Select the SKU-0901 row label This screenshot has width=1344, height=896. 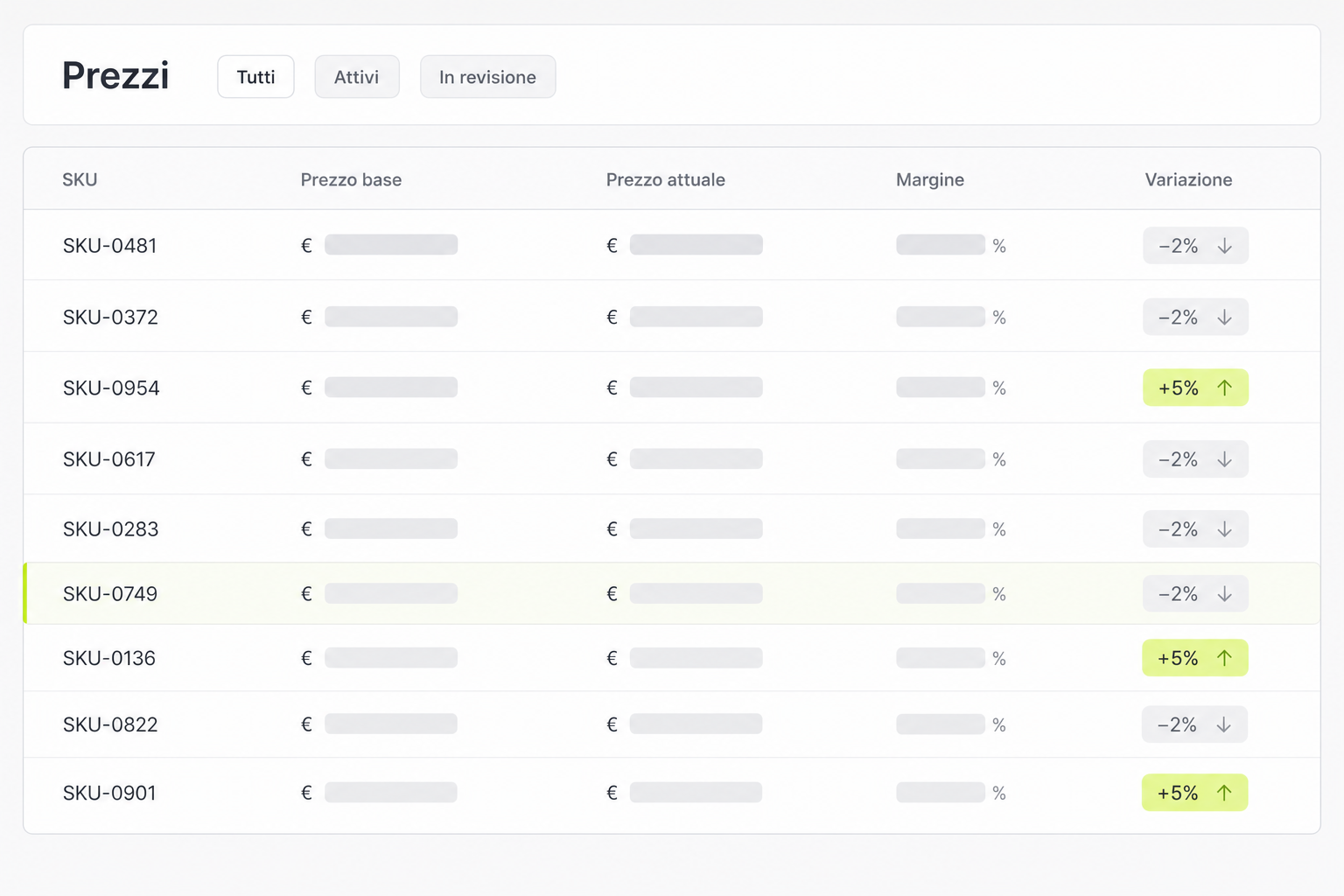pyautogui.click(x=109, y=793)
